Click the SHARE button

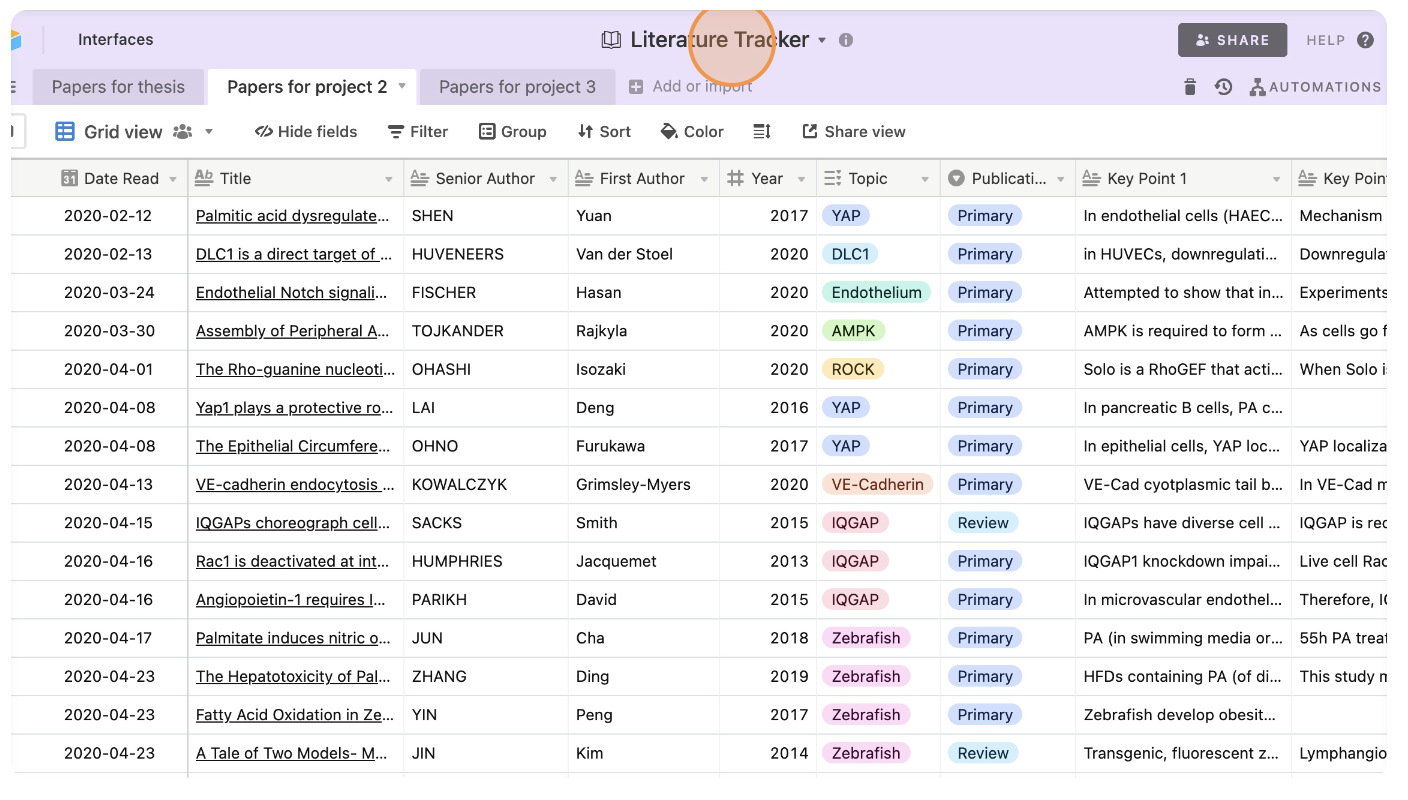point(1232,40)
